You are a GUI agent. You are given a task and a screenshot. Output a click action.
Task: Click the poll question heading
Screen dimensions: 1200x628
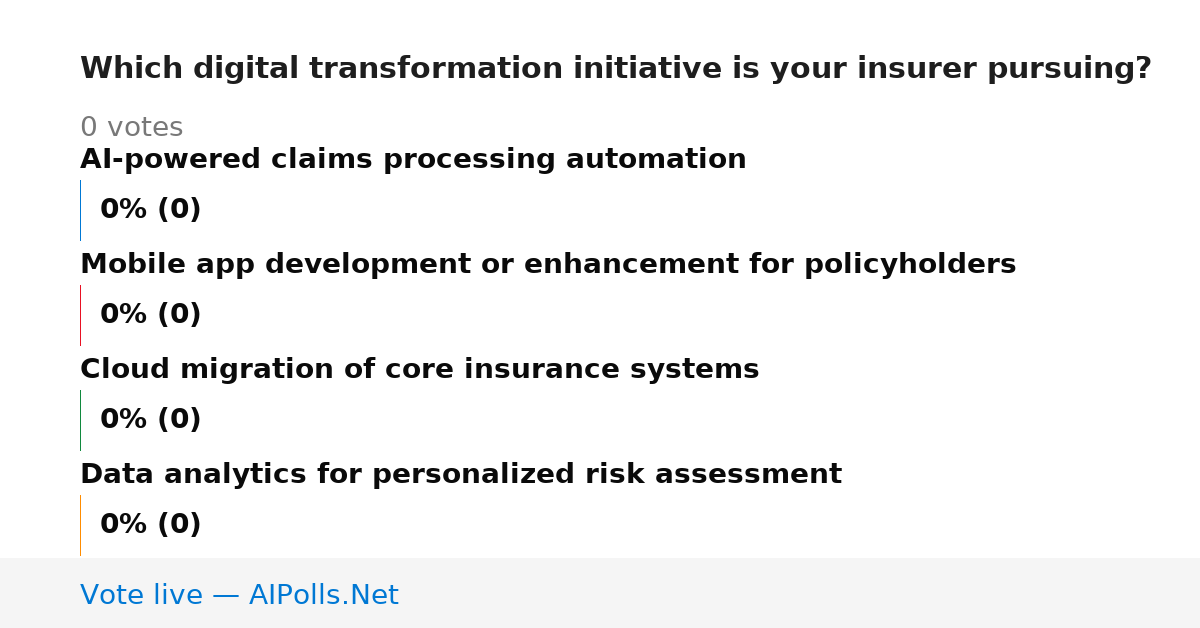click(616, 69)
